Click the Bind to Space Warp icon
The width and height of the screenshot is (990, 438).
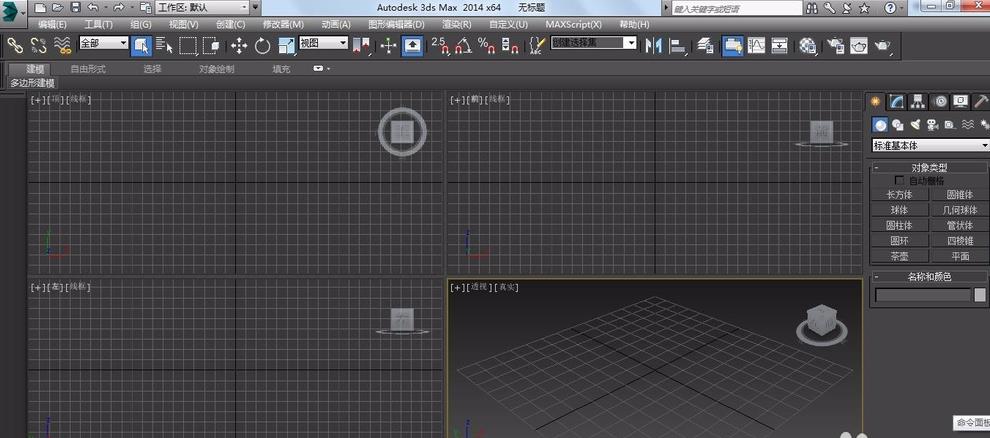point(62,45)
